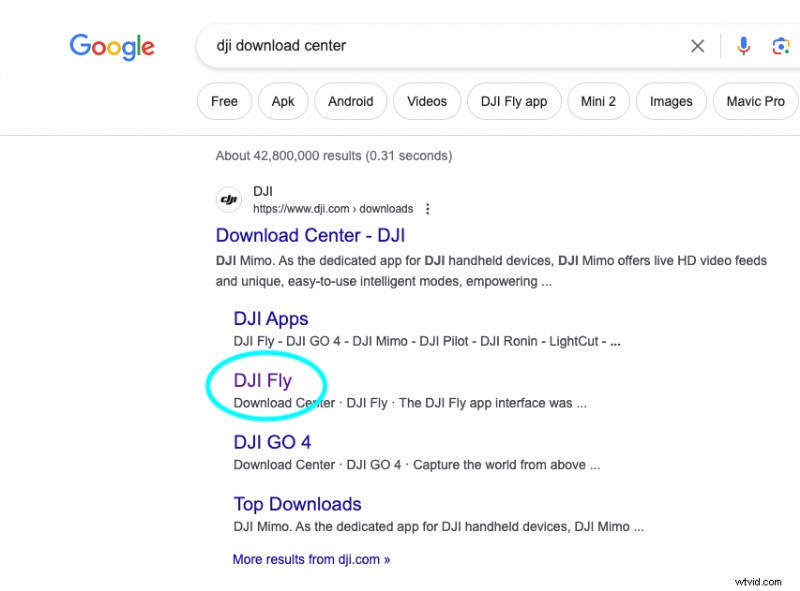Apply the 'Mini 2' search refinement
This screenshot has width=800, height=591.
[x=598, y=101]
